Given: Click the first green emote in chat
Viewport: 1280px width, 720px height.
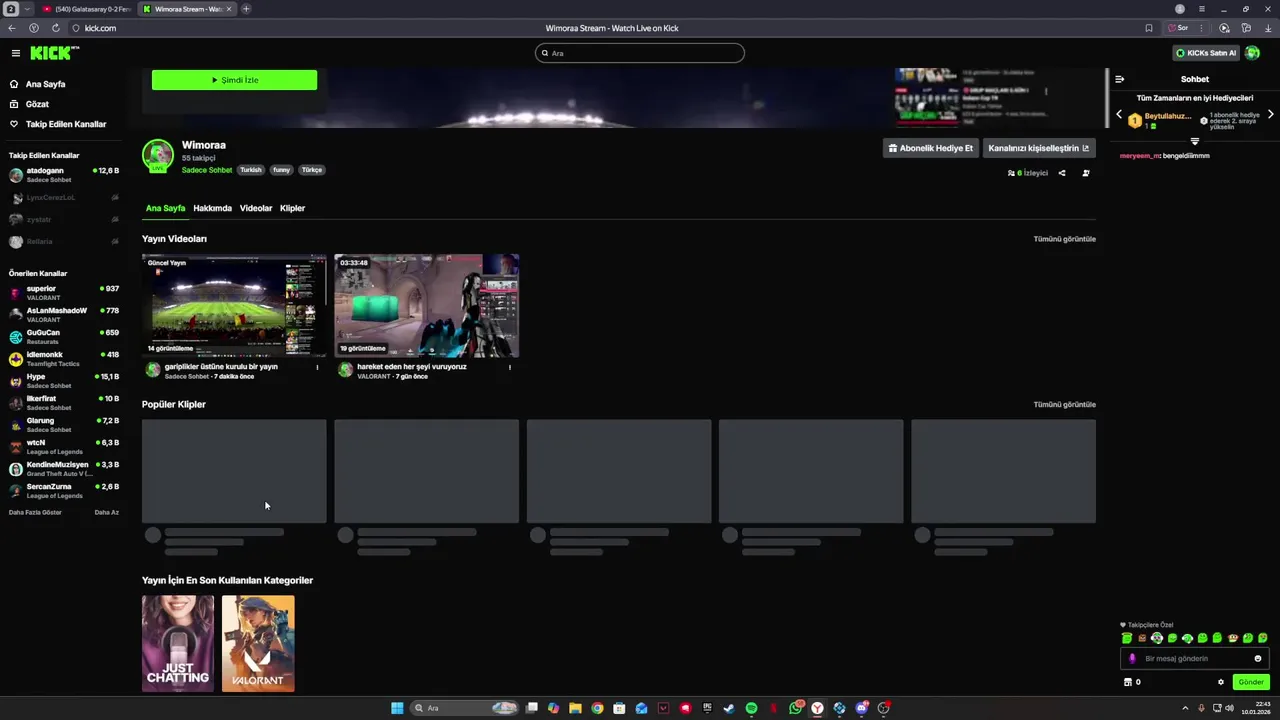Looking at the screenshot, I should (x=1127, y=638).
